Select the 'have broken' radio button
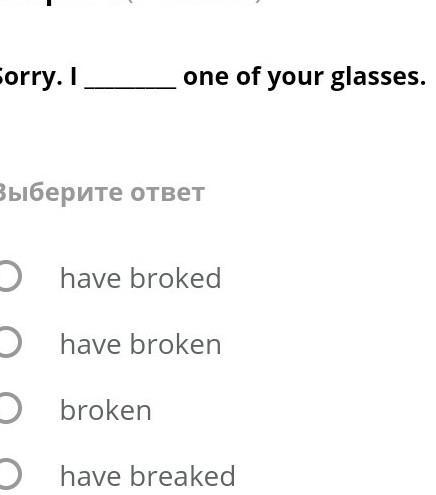The image size is (436, 495). click(8, 342)
